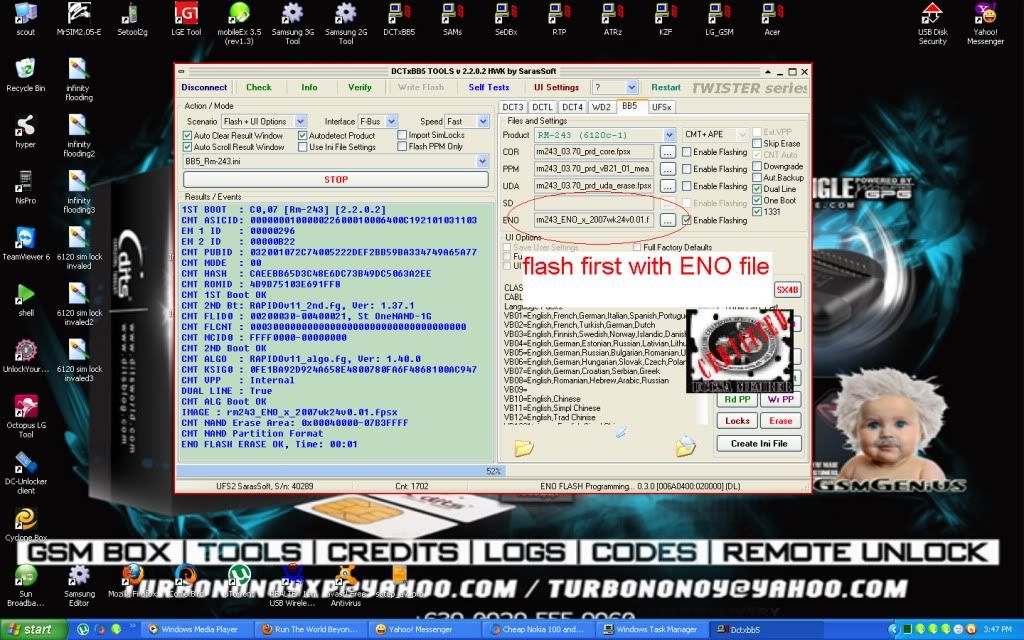Viewport: 1024px width, 640px height.
Task: Toggle Auto Scroll Result Window checkbox
Action: click(187, 147)
